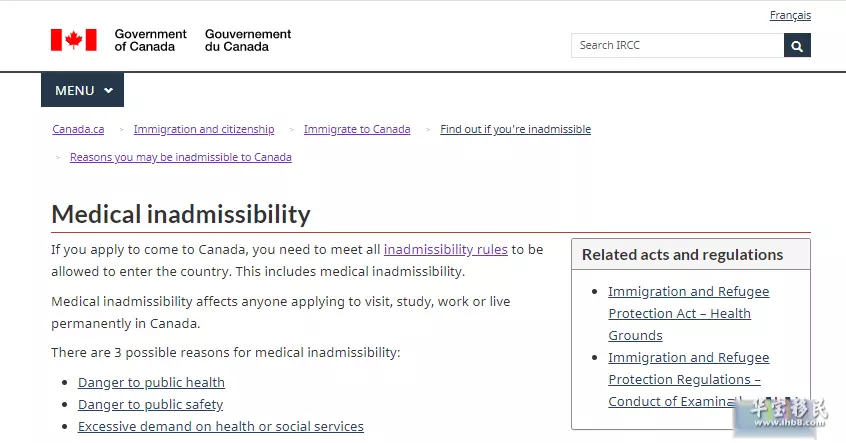
Task: Open Canada.ca breadcrumb link
Action: 78,130
